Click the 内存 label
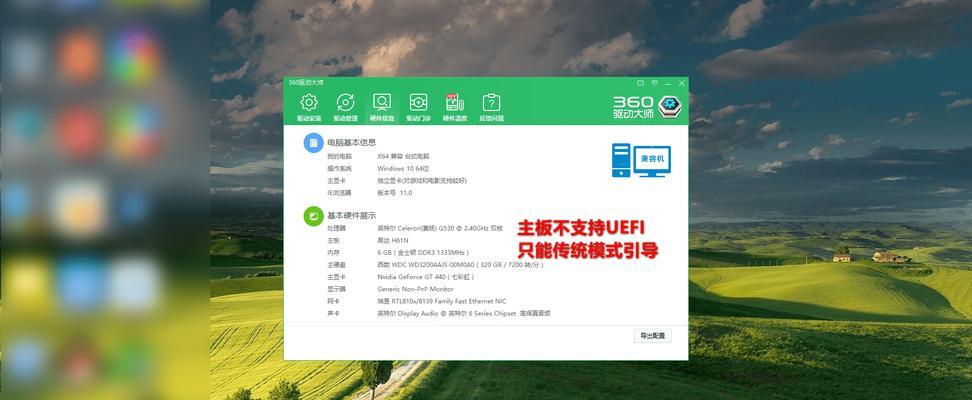The height and width of the screenshot is (400, 972). tap(334, 253)
